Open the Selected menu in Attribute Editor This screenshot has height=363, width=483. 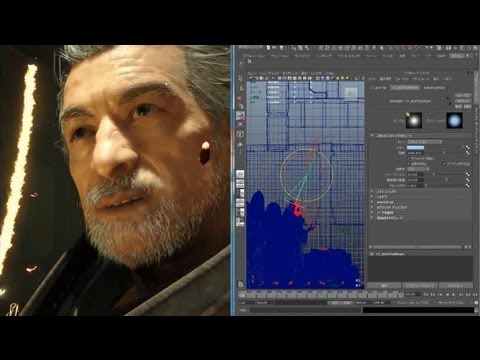coord(385,79)
